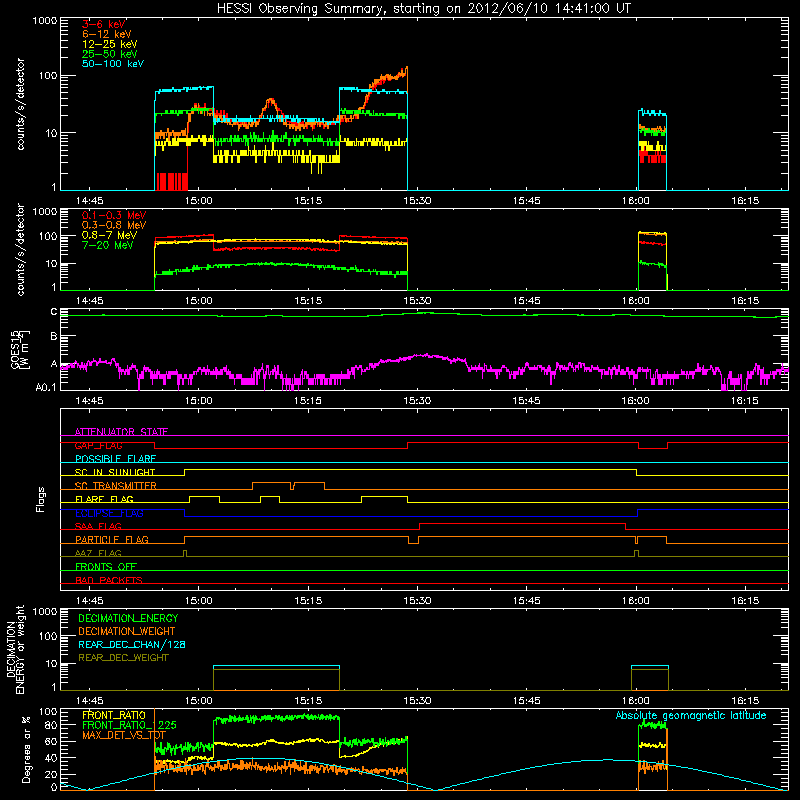Click the 16:00 tick label under Flags panel
This screenshot has width=800, height=800.
pos(636,601)
